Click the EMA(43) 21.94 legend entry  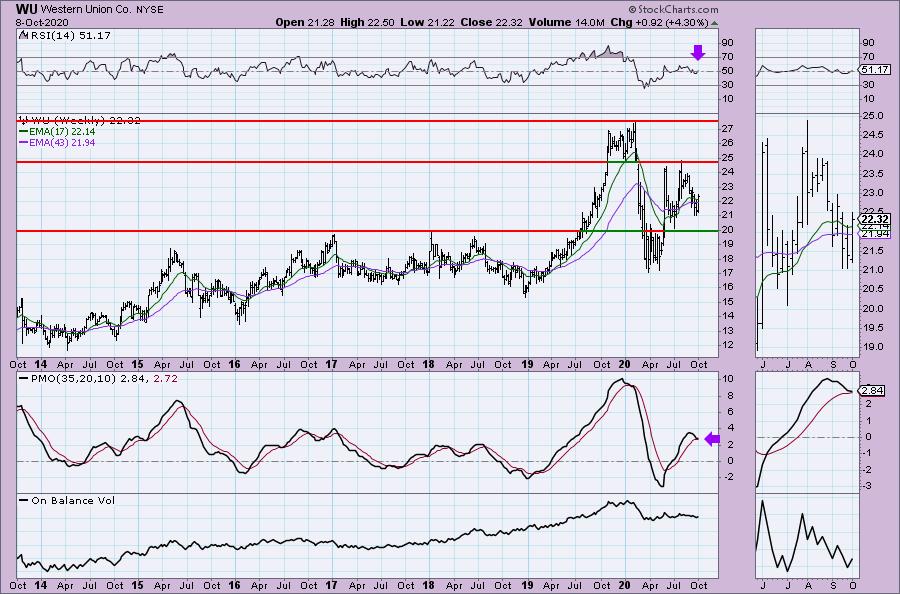pos(62,142)
